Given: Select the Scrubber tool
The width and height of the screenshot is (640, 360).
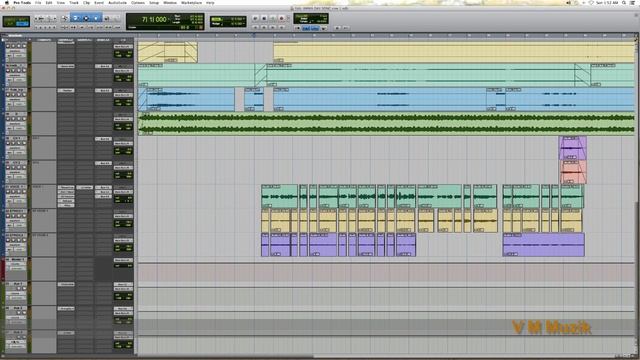Looking at the screenshot, I should tap(107, 18).
